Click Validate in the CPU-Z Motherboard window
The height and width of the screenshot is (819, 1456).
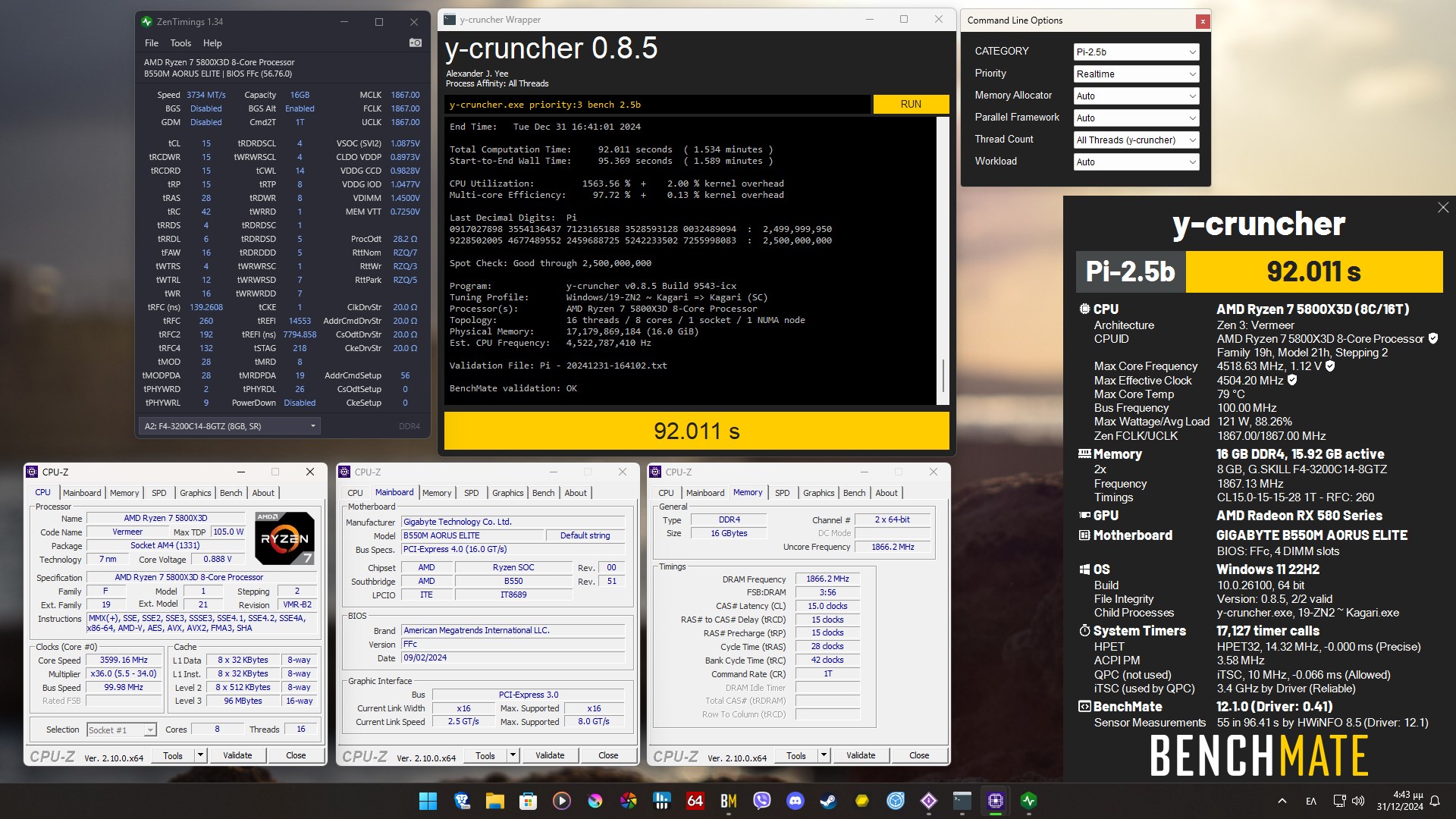tap(550, 755)
